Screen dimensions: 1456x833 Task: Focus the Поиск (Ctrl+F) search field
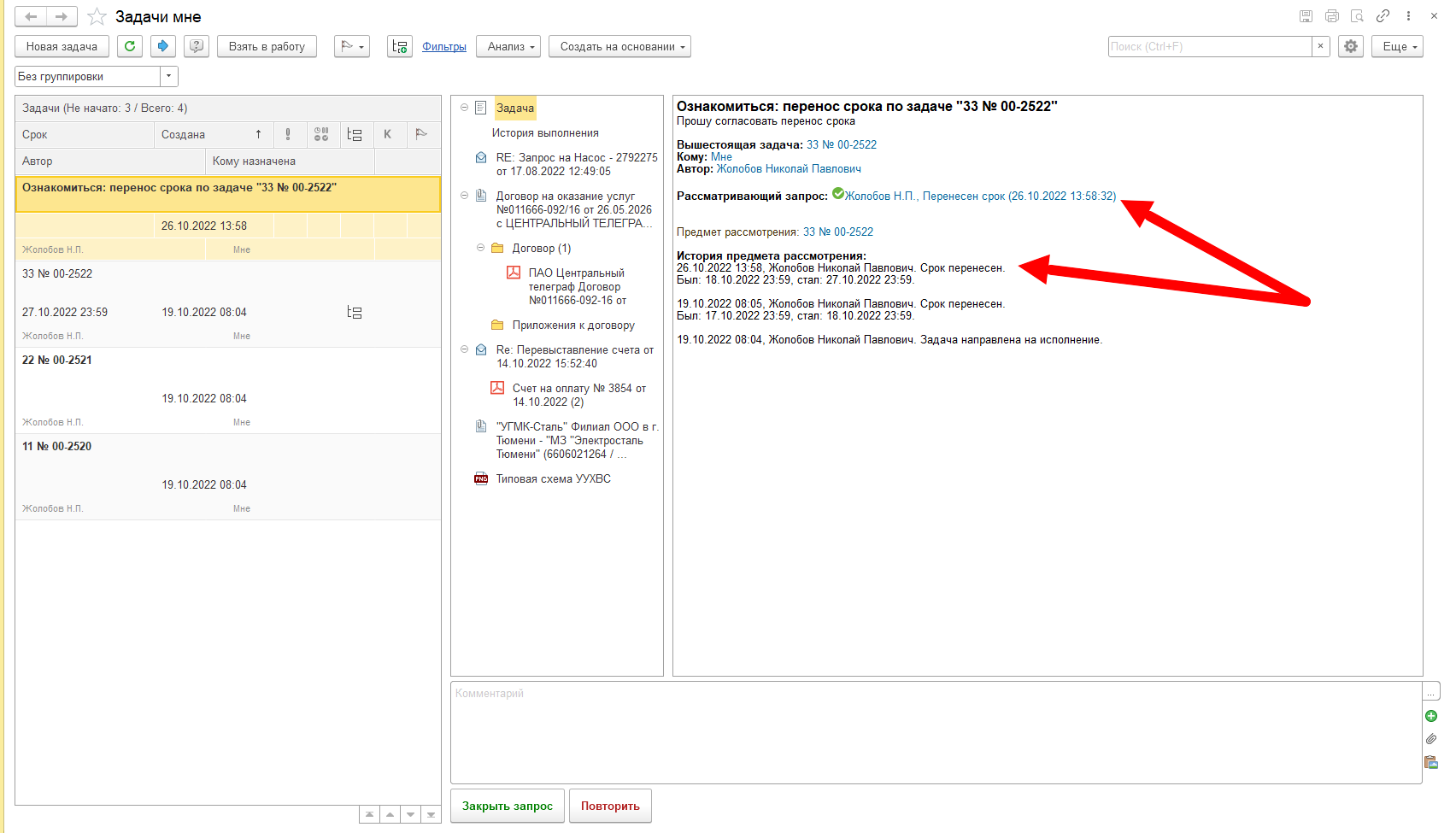coord(1210,46)
